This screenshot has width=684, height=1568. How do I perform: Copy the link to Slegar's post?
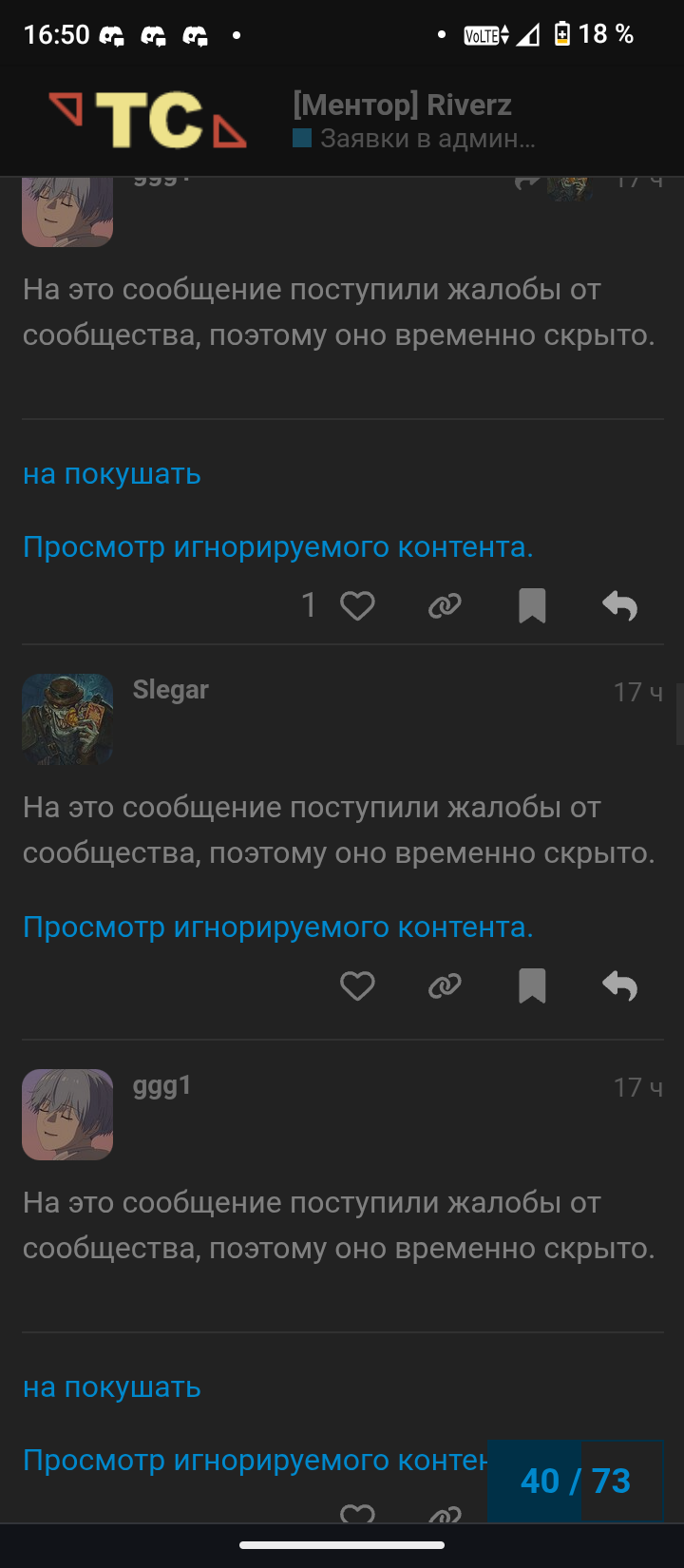445,986
